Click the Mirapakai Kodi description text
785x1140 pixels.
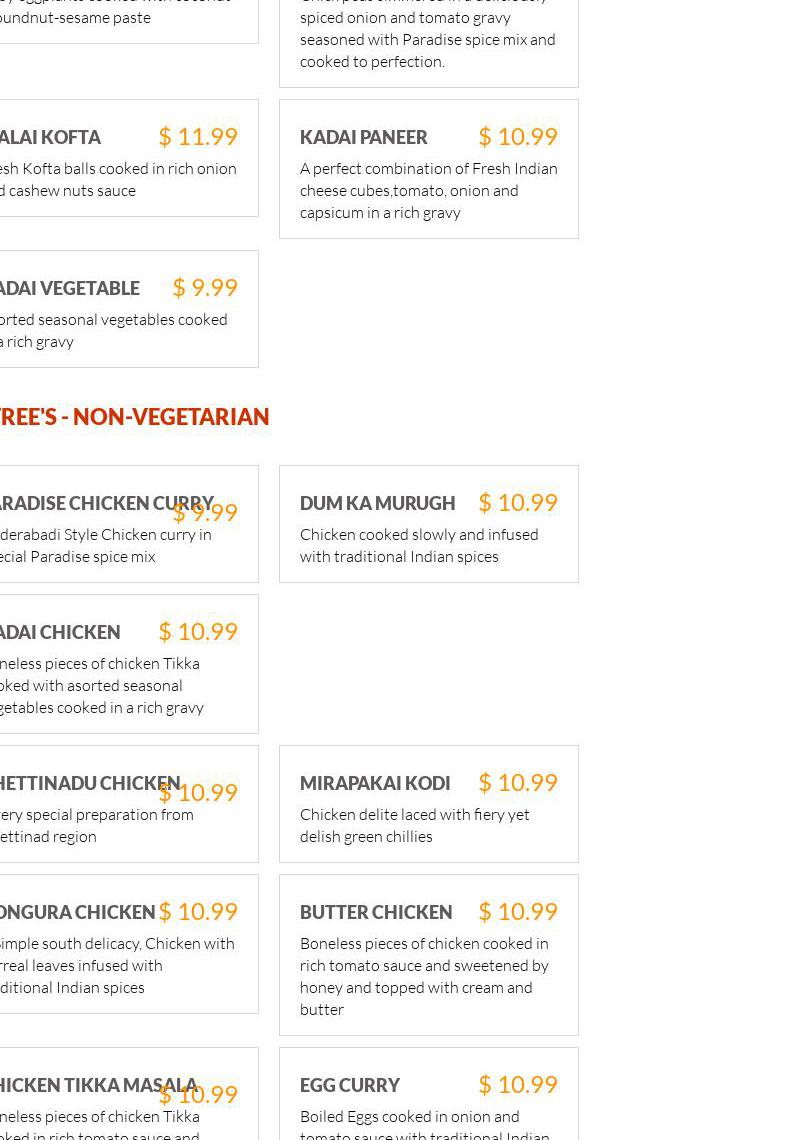click(414, 825)
